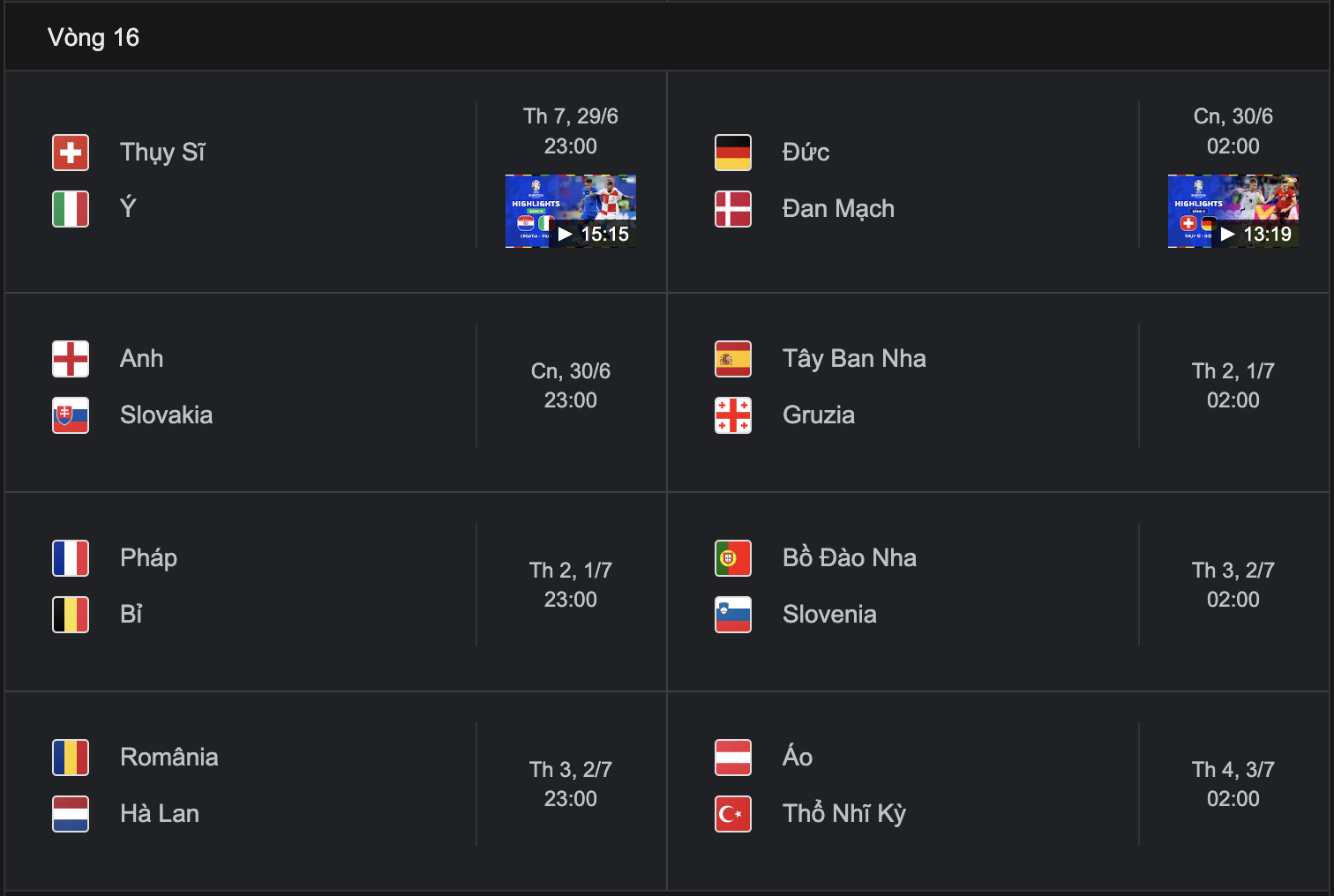Viewport: 1334px width, 896px height.
Task: Select the Hà Lan team name
Action: coord(160,814)
